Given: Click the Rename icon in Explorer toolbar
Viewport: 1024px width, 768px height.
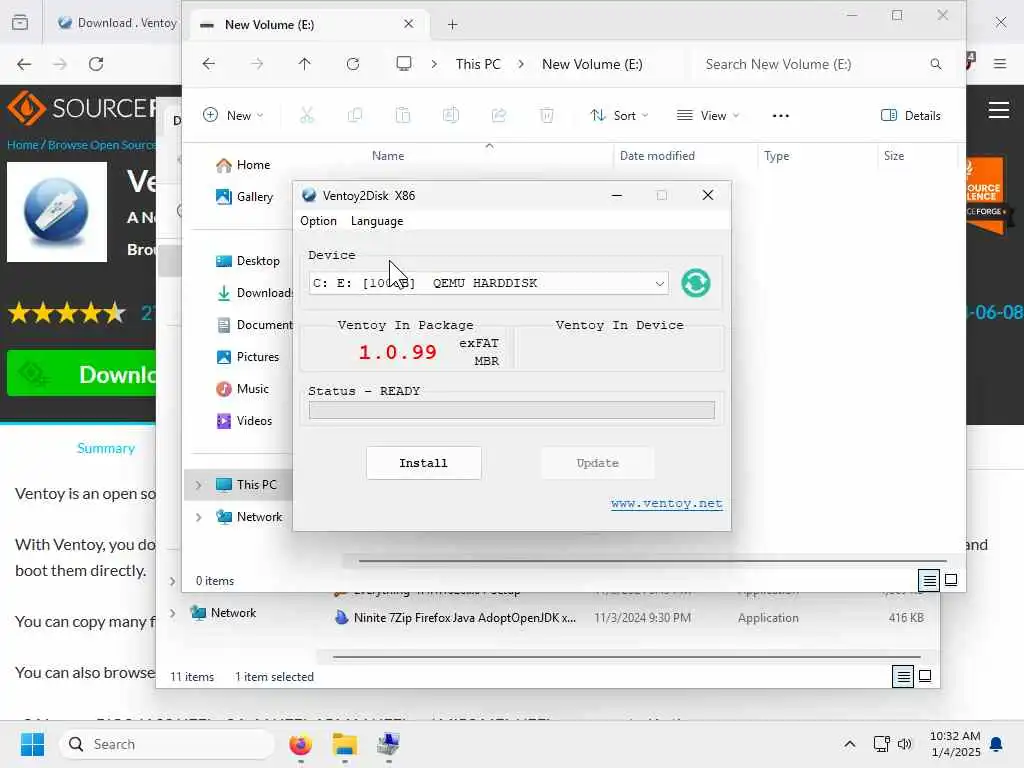Looking at the screenshot, I should point(451,116).
